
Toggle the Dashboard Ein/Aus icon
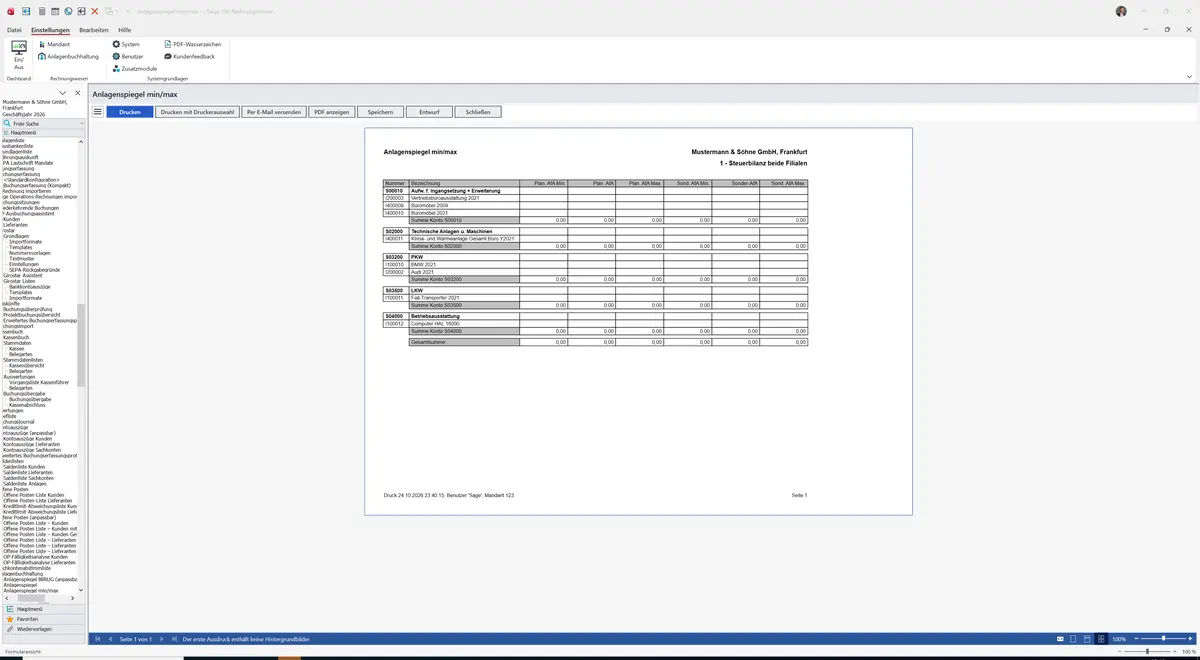pos(19,54)
